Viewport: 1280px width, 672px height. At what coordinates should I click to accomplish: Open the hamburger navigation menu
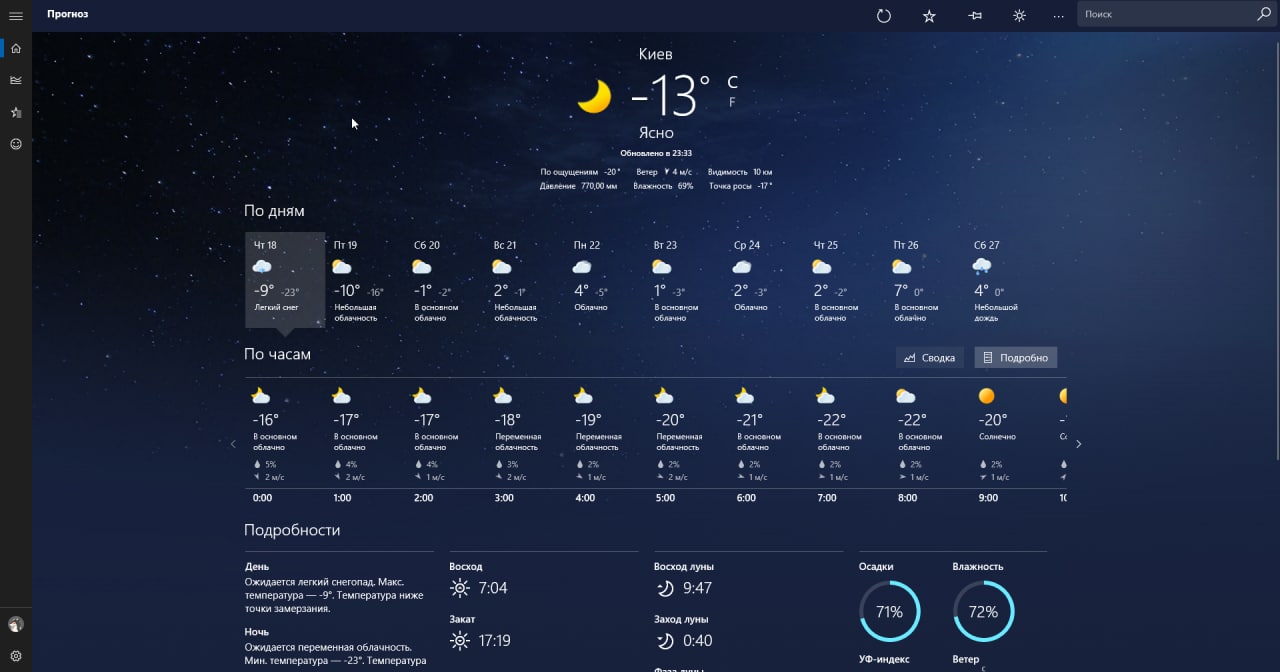16,15
